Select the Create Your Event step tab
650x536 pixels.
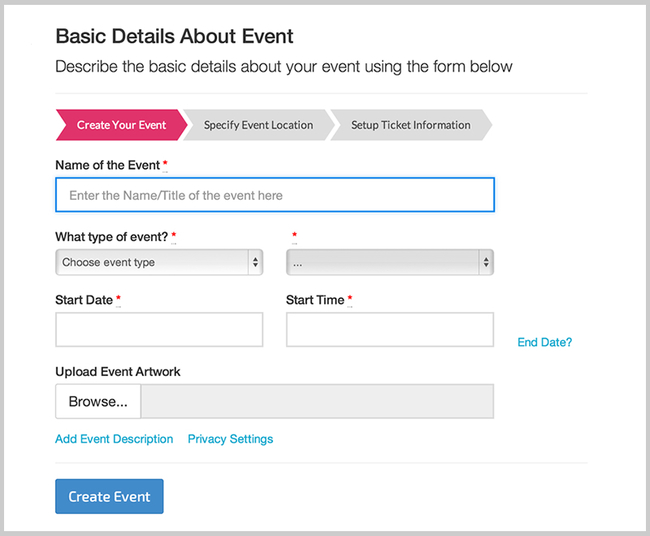click(x=121, y=125)
